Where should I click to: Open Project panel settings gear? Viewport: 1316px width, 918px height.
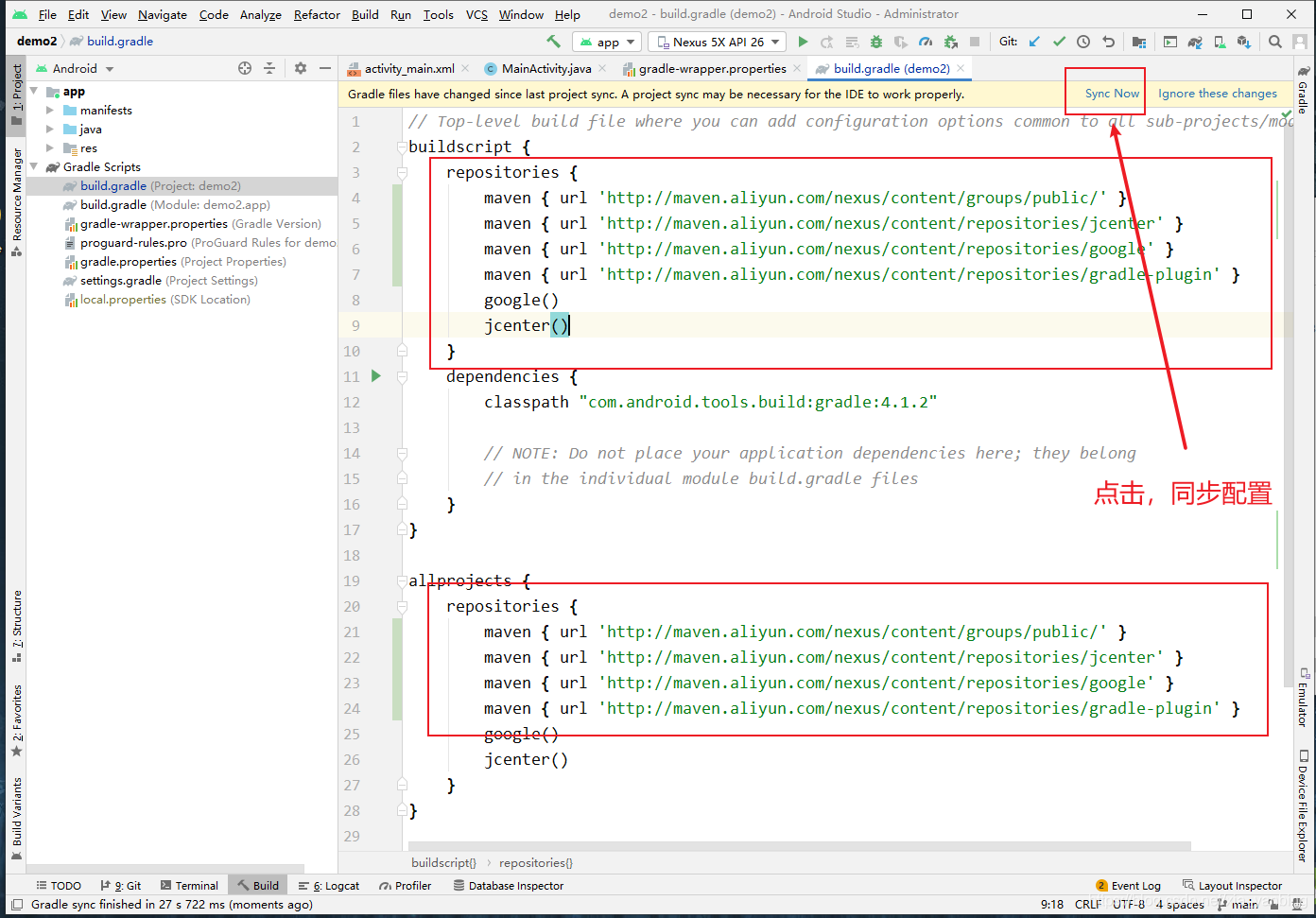pos(301,68)
